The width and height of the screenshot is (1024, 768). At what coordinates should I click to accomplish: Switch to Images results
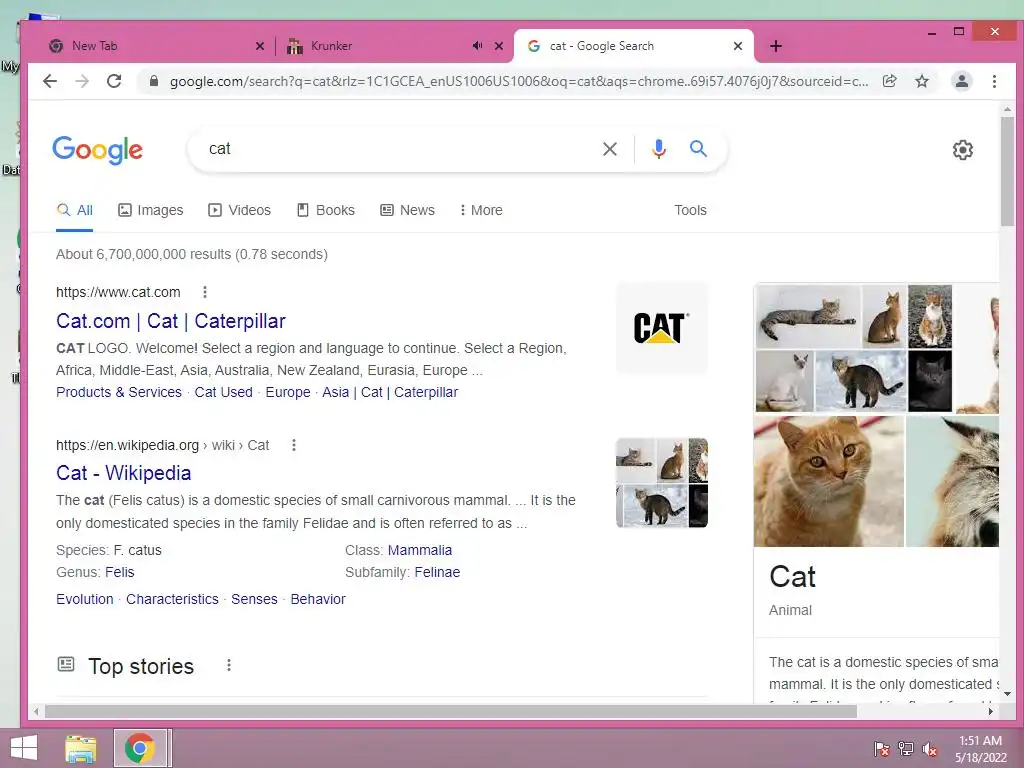pos(151,210)
